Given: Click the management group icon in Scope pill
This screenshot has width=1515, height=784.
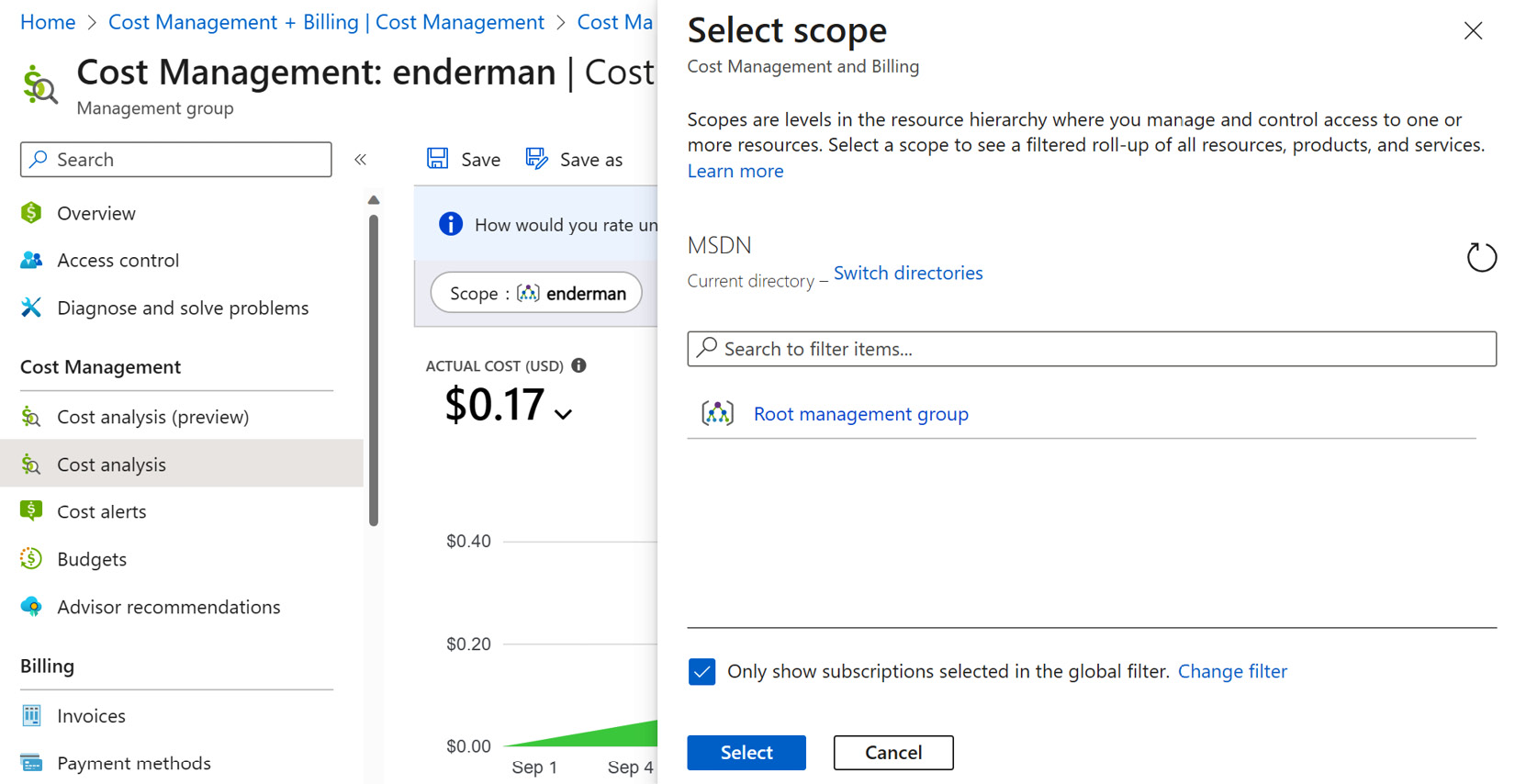Looking at the screenshot, I should tap(528, 294).
